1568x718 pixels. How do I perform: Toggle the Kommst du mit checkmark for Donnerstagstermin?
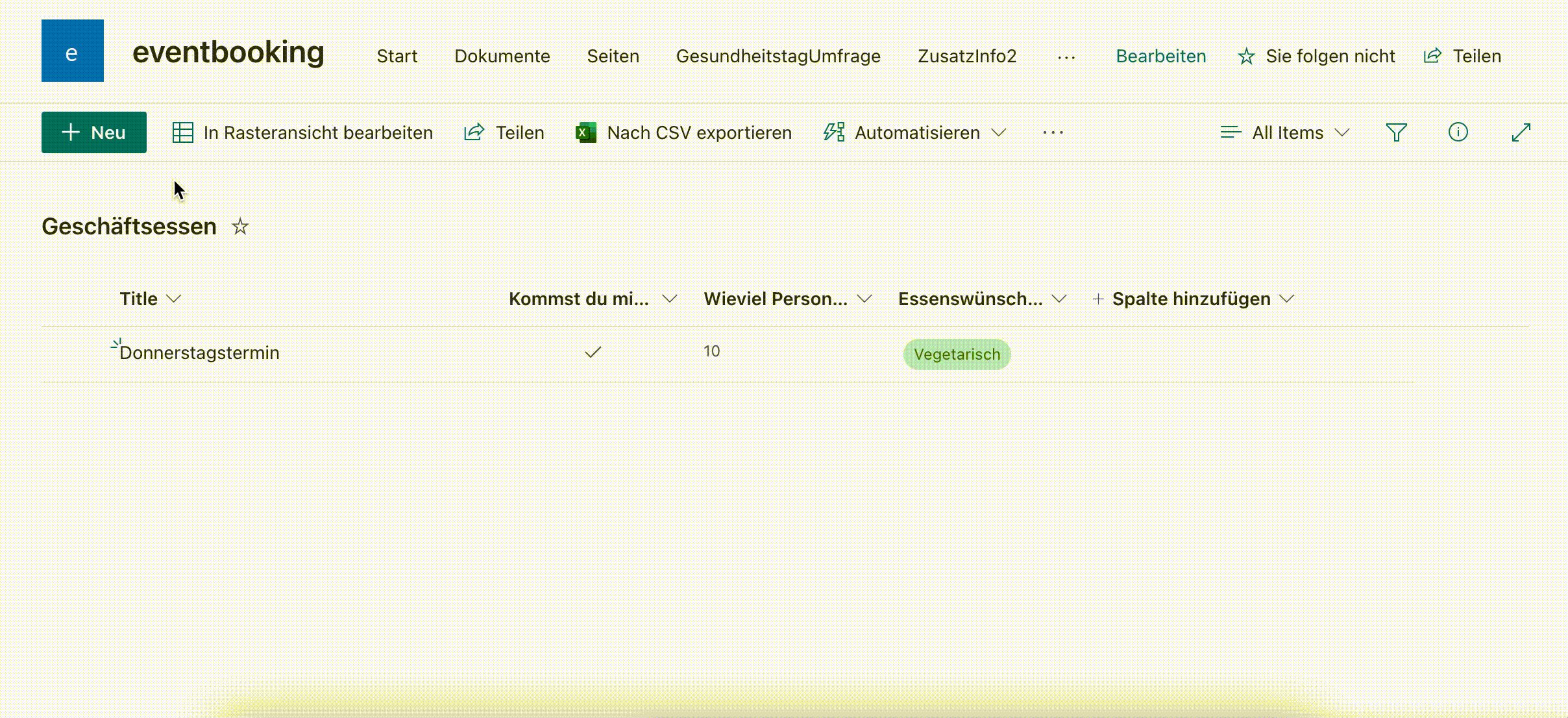tap(591, 351)
